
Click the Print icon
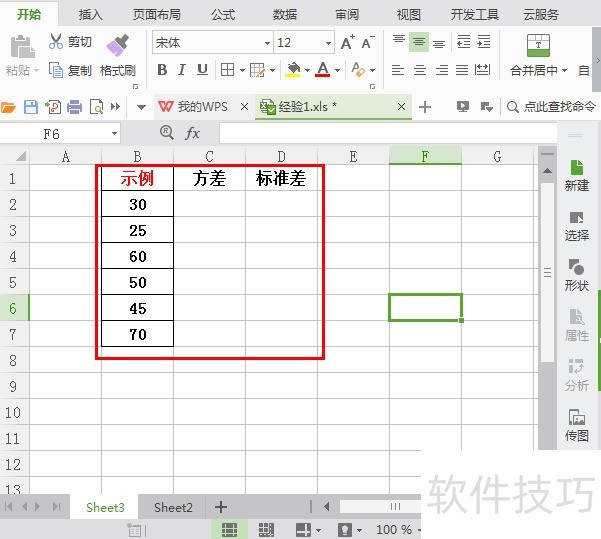[x=74, y=107]
